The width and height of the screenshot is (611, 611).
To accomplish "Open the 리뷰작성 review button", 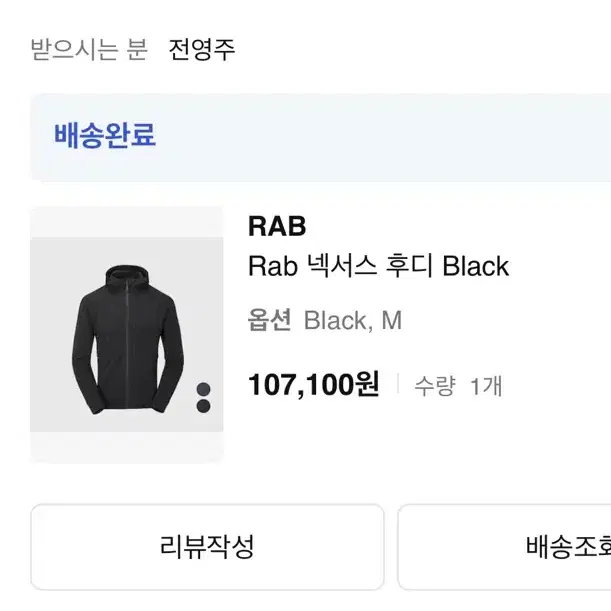I will tap(207, 547).
